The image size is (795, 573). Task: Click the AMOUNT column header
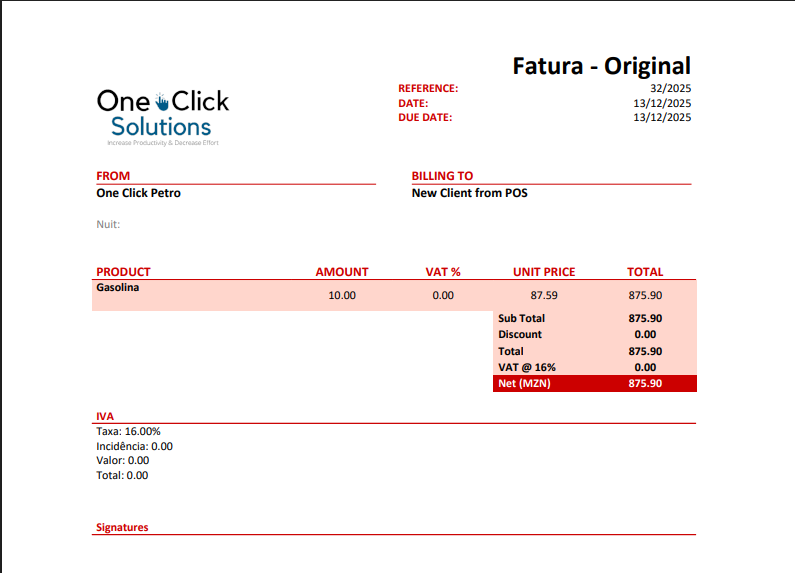click(x=342, y=272)
